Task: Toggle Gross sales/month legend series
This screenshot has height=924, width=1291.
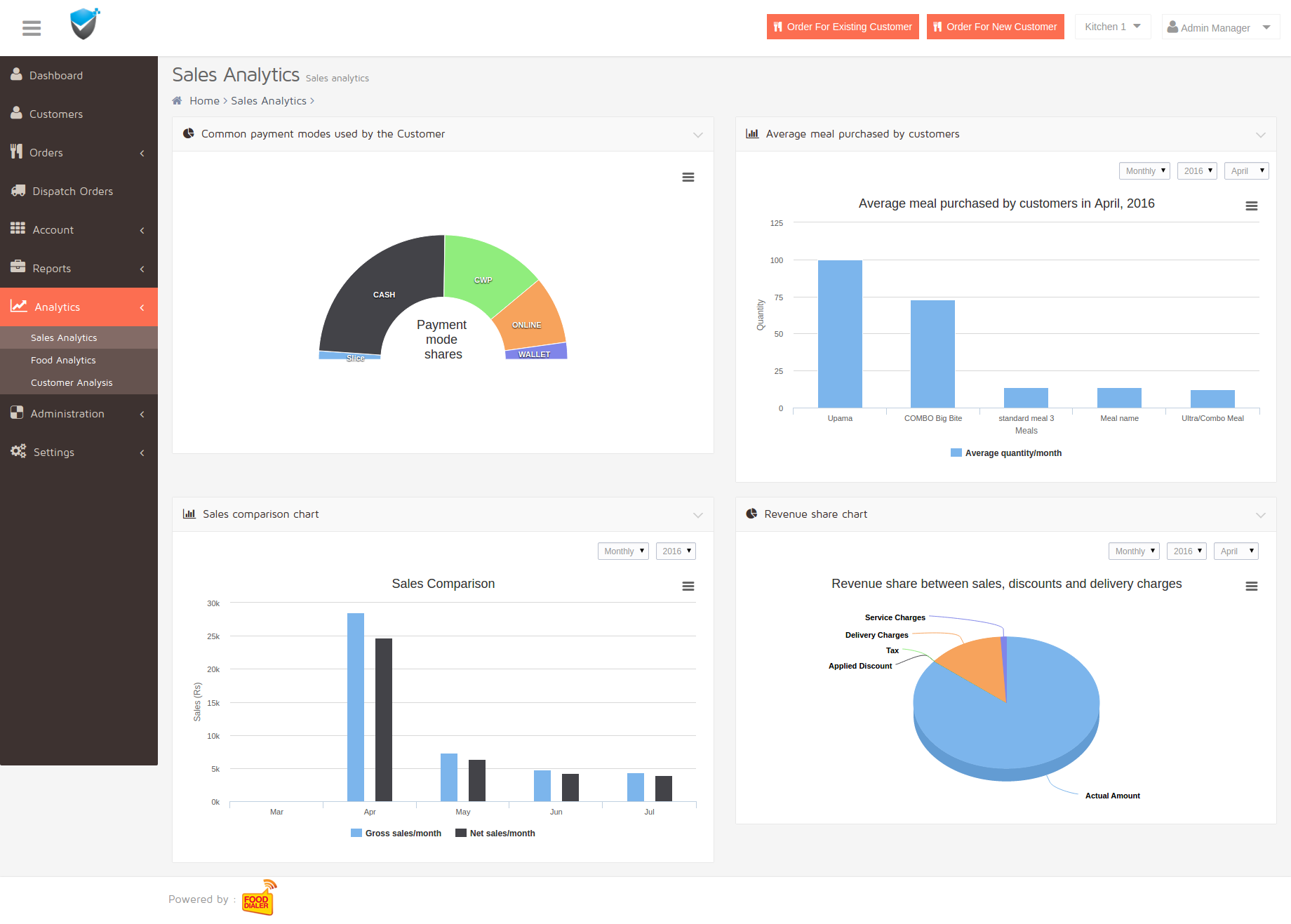Action: pyautogui.click(x=396, y=833)
